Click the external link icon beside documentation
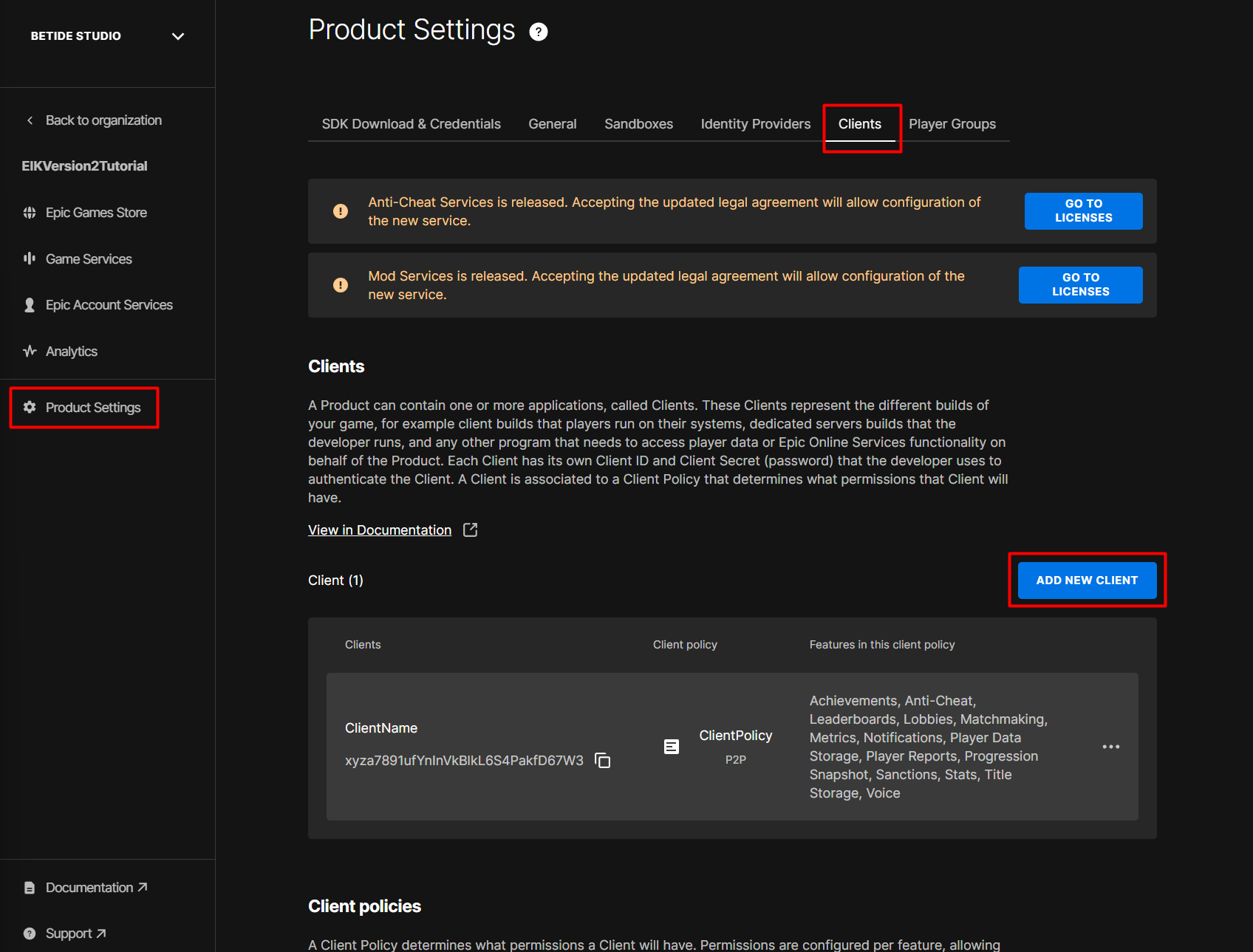 [470, 530]
